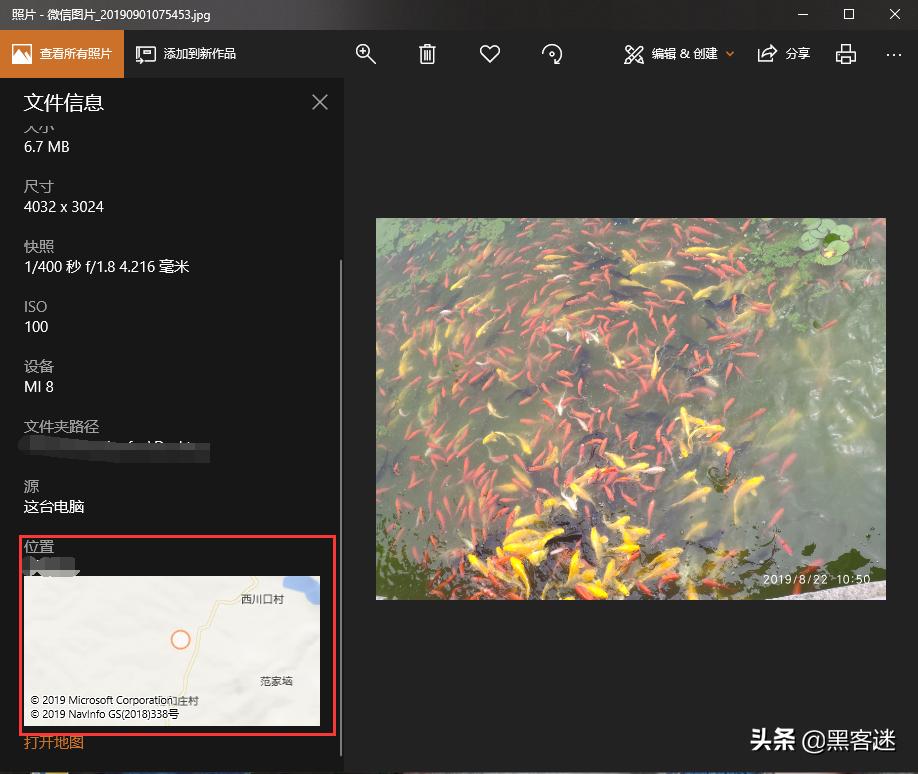Add photo to favorites with heart icon

click(x=489, y=54)
